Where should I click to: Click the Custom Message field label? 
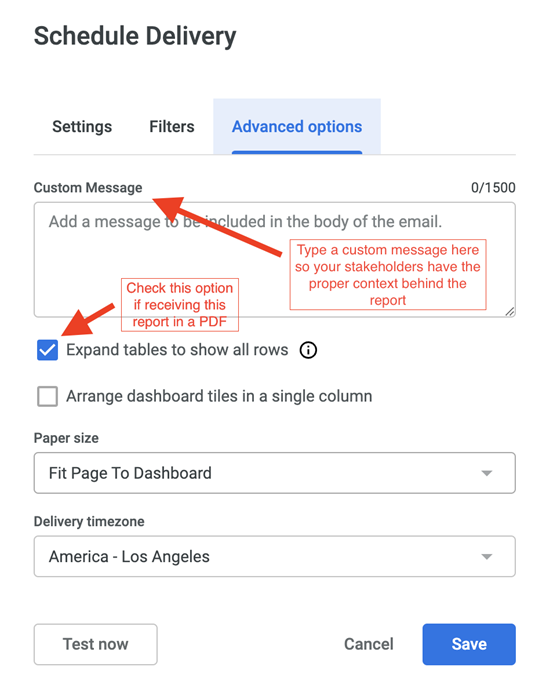coord(88,188)
